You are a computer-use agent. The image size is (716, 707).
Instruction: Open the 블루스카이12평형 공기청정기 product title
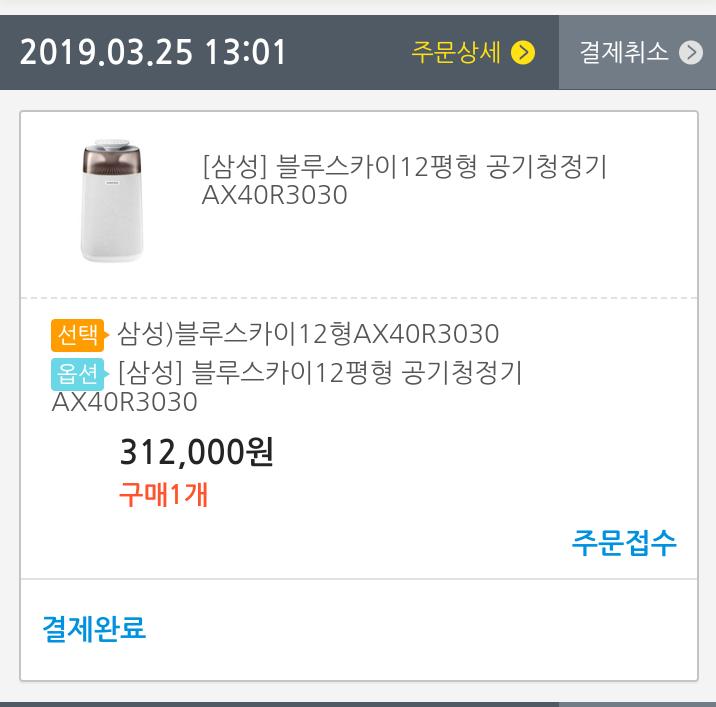(404, 167)
